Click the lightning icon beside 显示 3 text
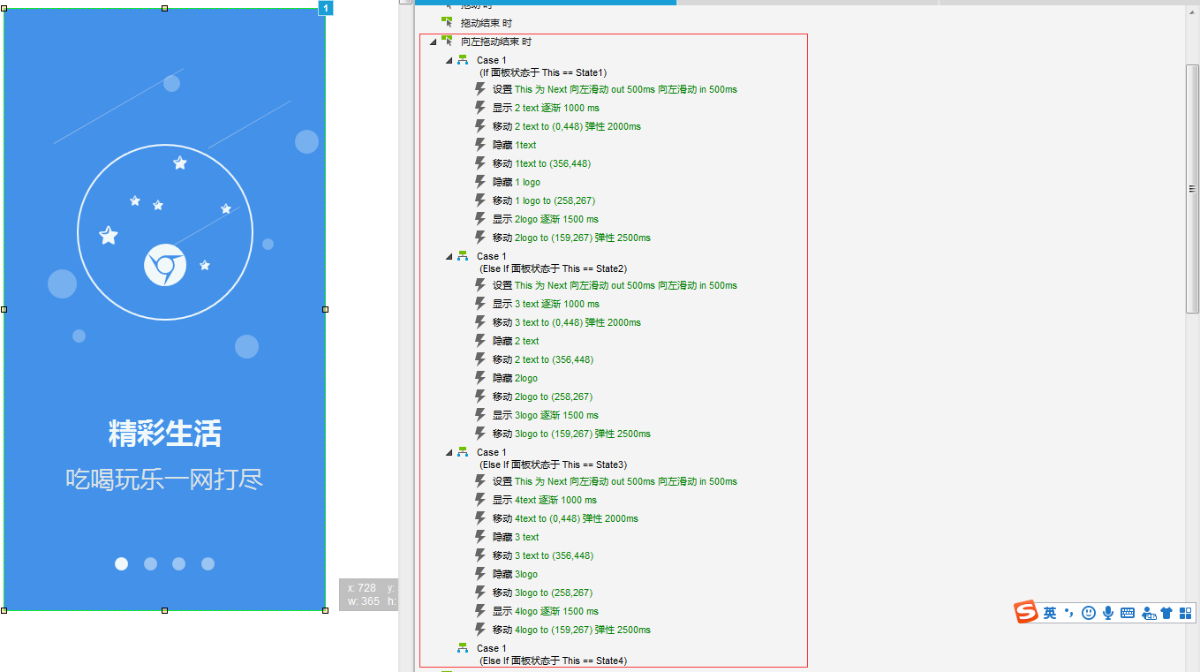The height and width of the screenshot is (672, 1200). pyautogui.click(x=480, y=303)
